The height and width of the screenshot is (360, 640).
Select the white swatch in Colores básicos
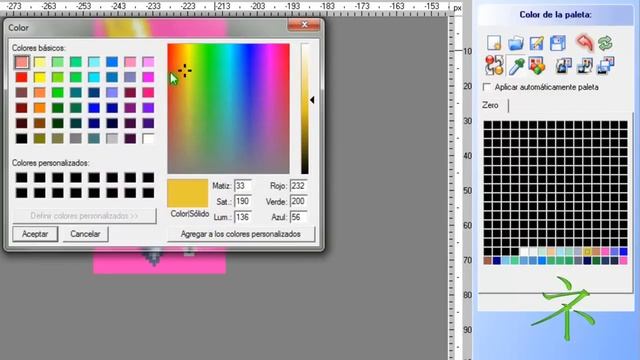coord(148,138)
